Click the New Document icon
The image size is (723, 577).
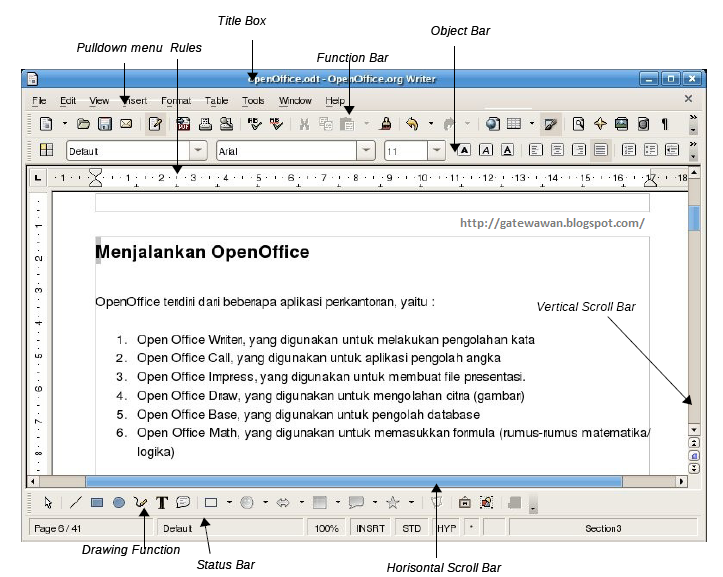click(46, 124)
